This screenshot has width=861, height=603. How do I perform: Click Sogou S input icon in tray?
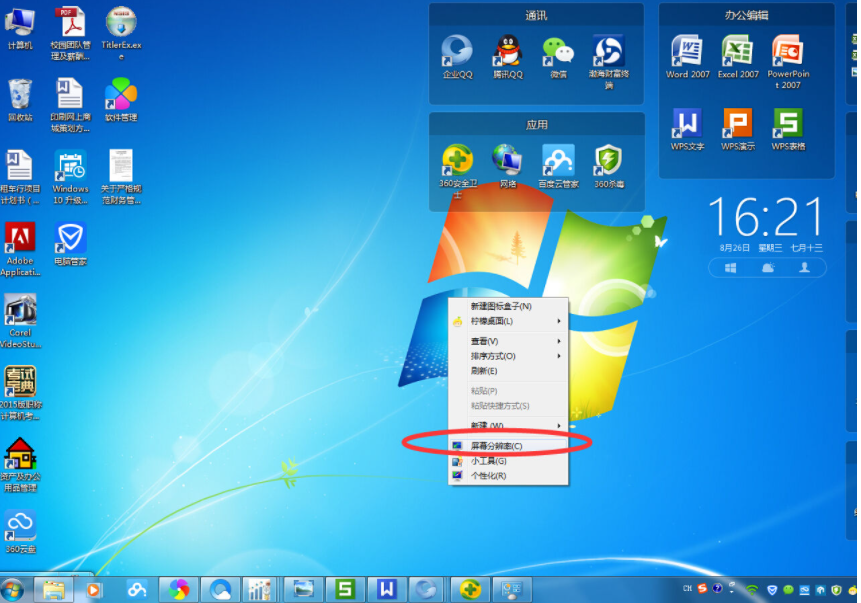click(x=702, y=589)
